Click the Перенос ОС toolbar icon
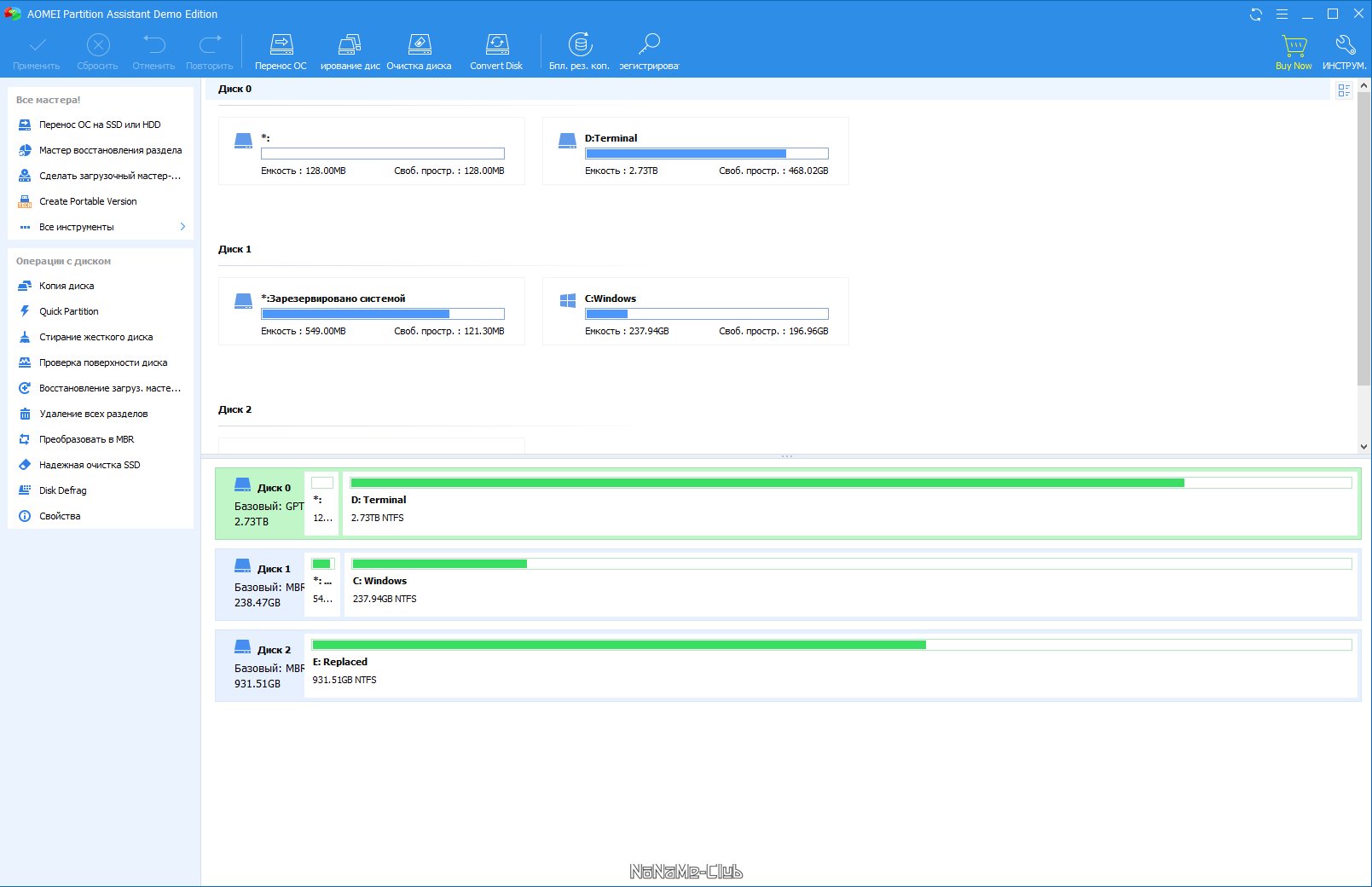This screenshot has width=1372, height=887. [x=281, y=44]
